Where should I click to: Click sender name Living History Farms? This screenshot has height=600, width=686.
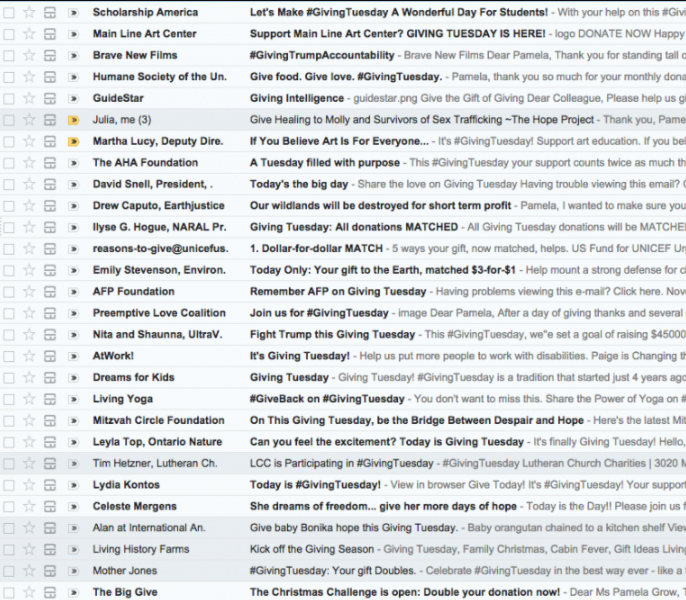[141, 549]
